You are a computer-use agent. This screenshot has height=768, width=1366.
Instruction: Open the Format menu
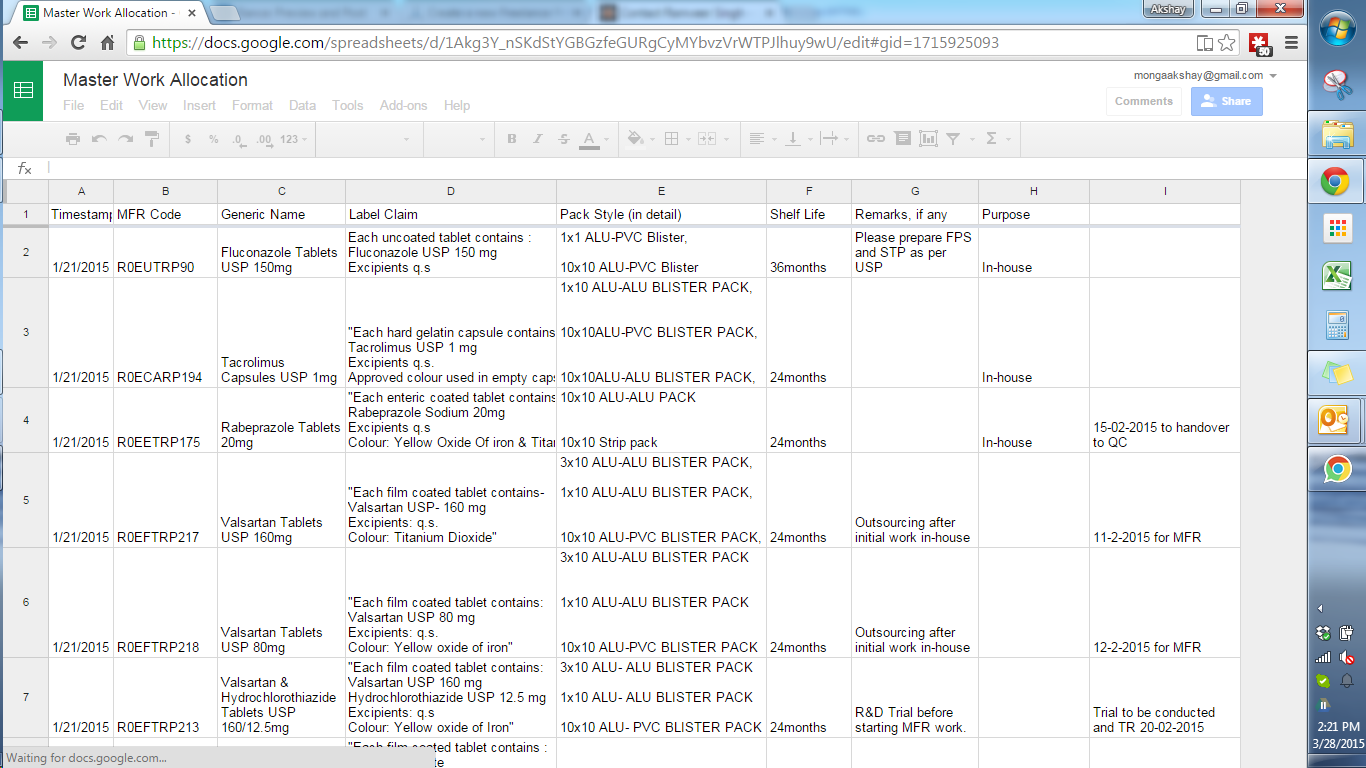252,105
